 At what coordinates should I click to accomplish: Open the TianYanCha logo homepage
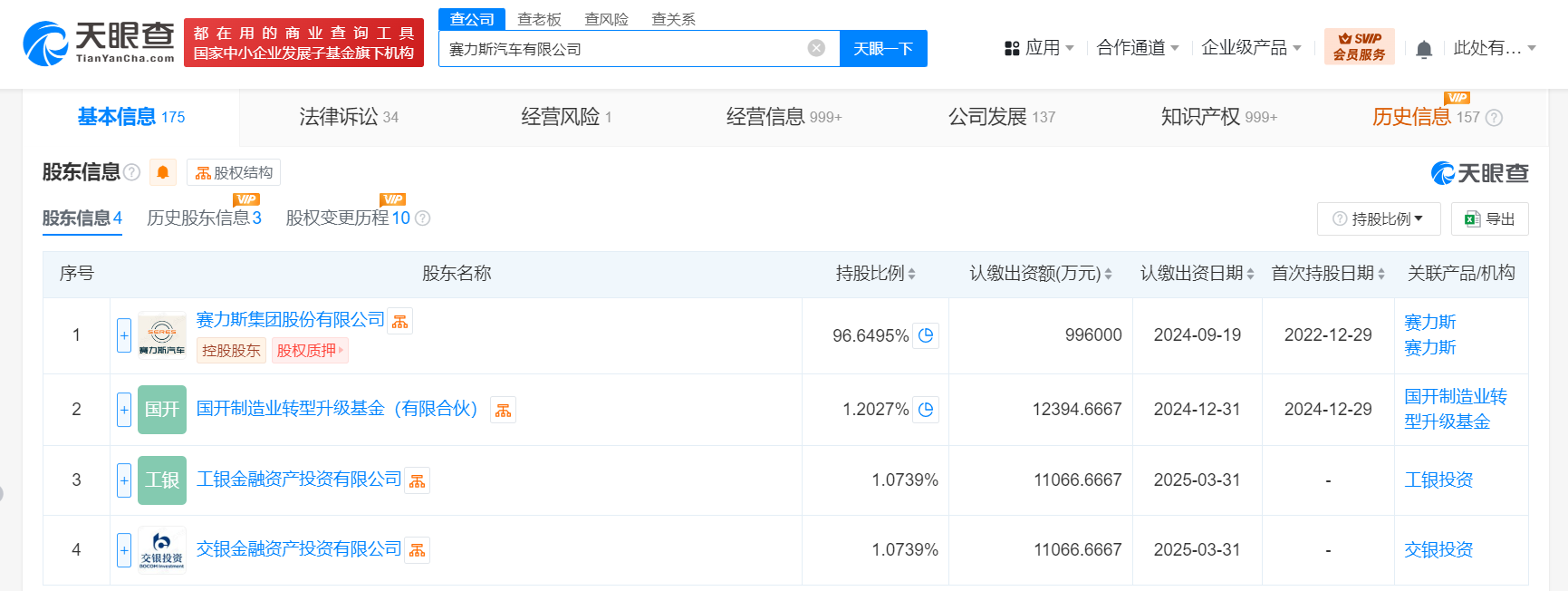point(99,43)
